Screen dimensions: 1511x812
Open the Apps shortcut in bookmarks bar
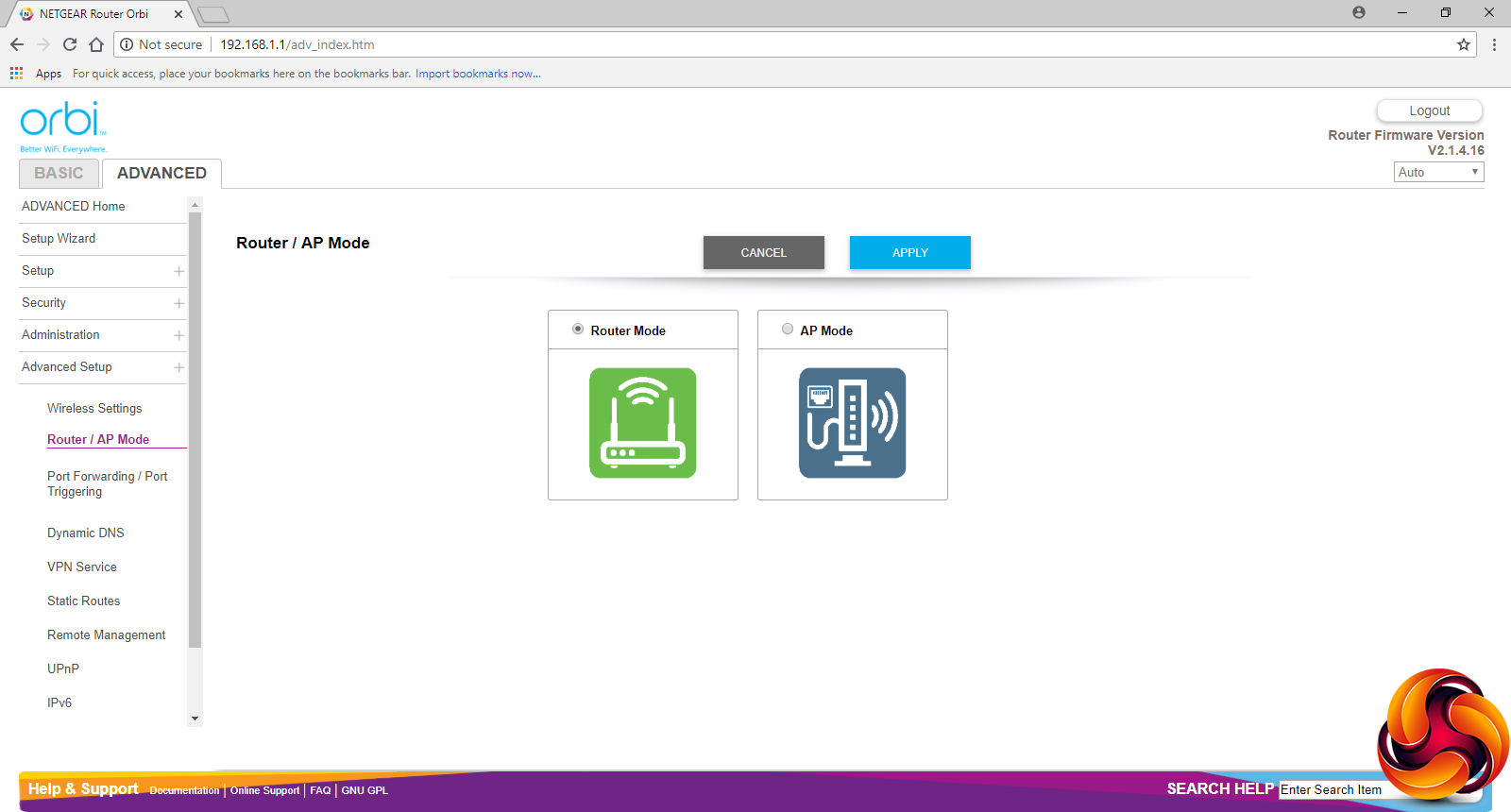(x=36, y=74)
